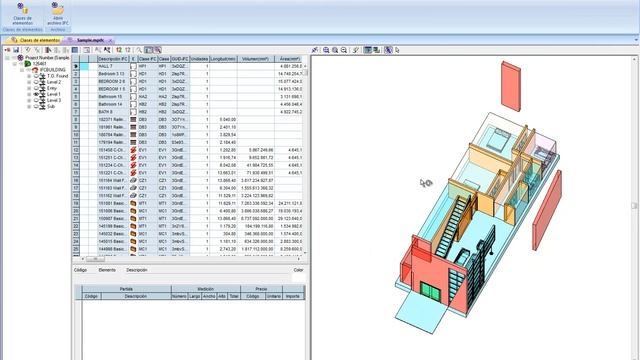640x360 pixels.
Task: Click the wall icon in row 19
Action: (x=133, y=203)
